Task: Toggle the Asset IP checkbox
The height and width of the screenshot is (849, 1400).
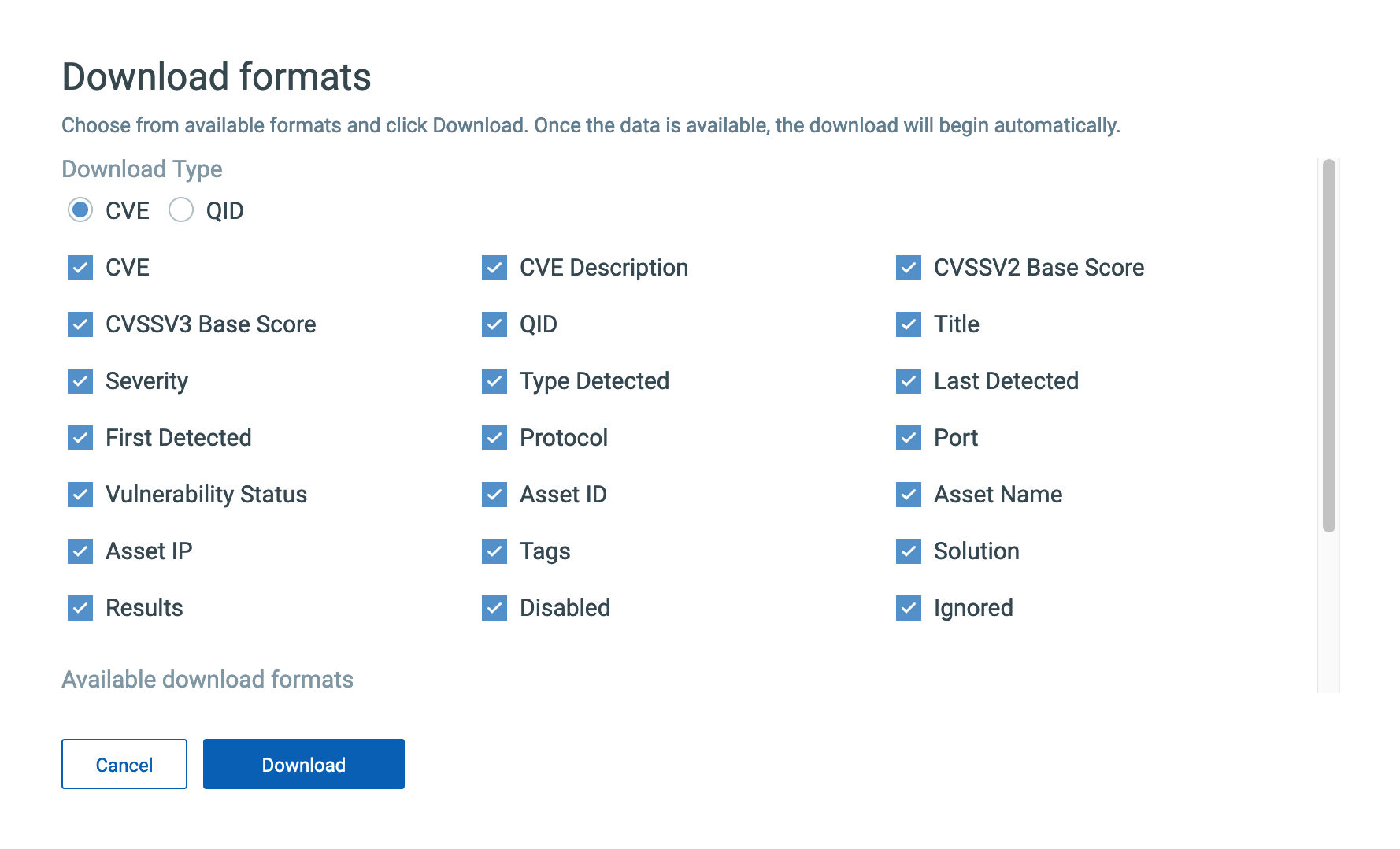Action: [80, 551]
